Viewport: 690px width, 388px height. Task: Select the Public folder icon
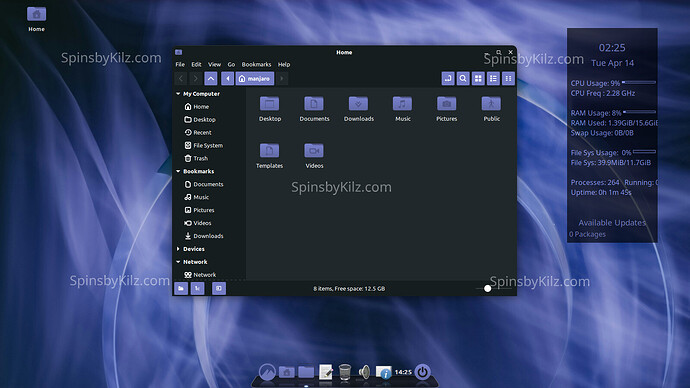pos(491,104)
